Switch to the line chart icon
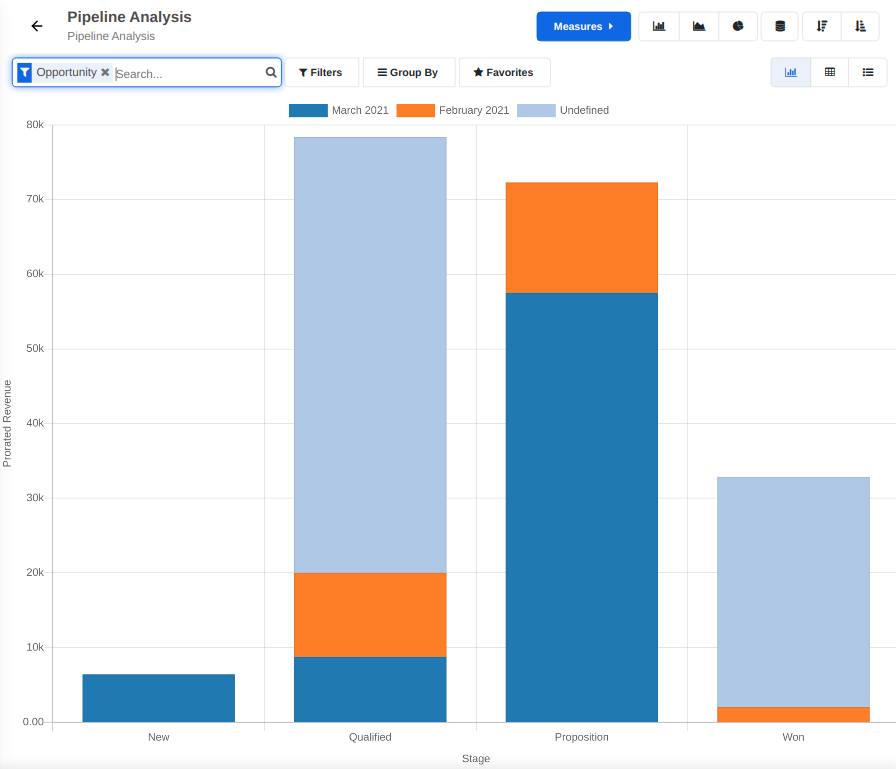This screenshot has width=896, height=769. 698,26
